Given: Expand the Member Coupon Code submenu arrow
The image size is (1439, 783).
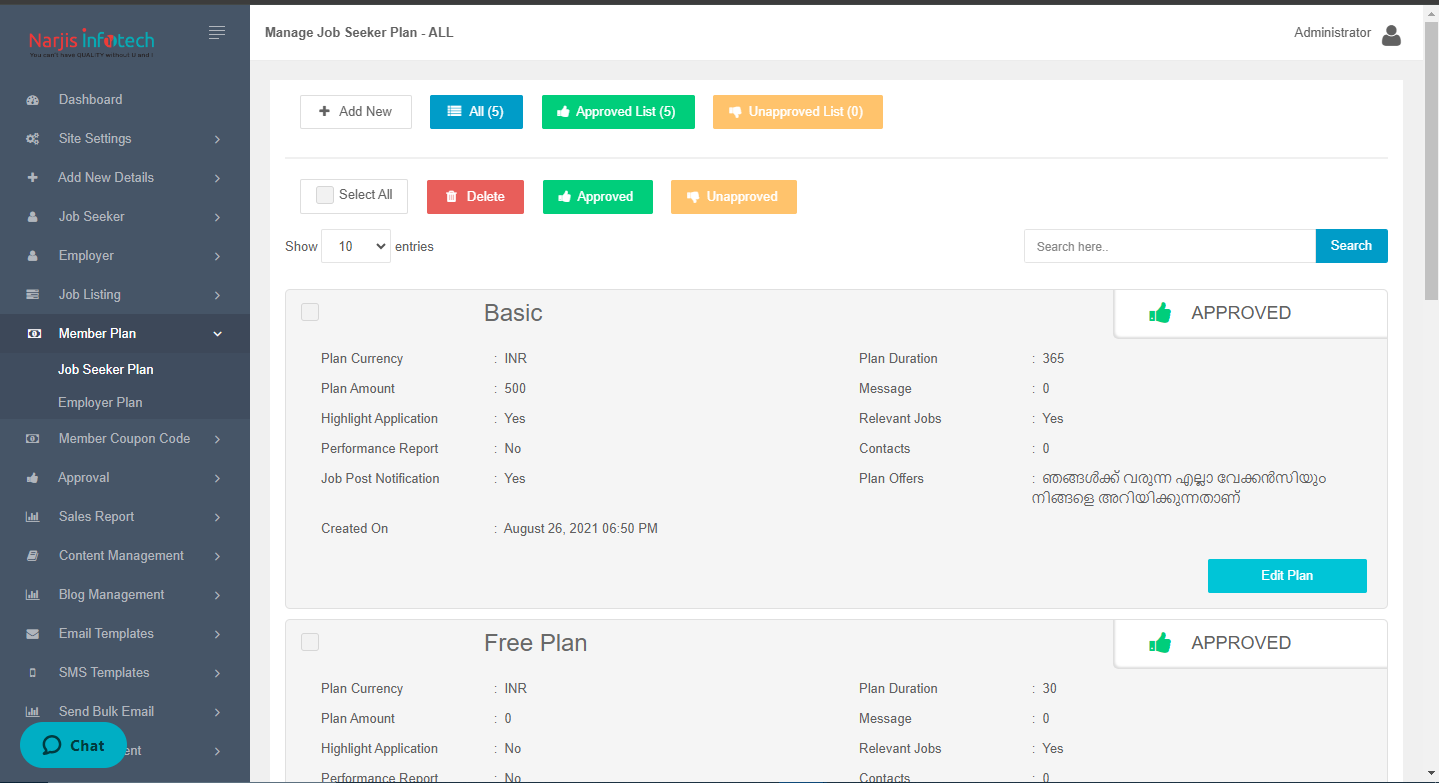Looking at the screenshot, I should click(217, 439).
